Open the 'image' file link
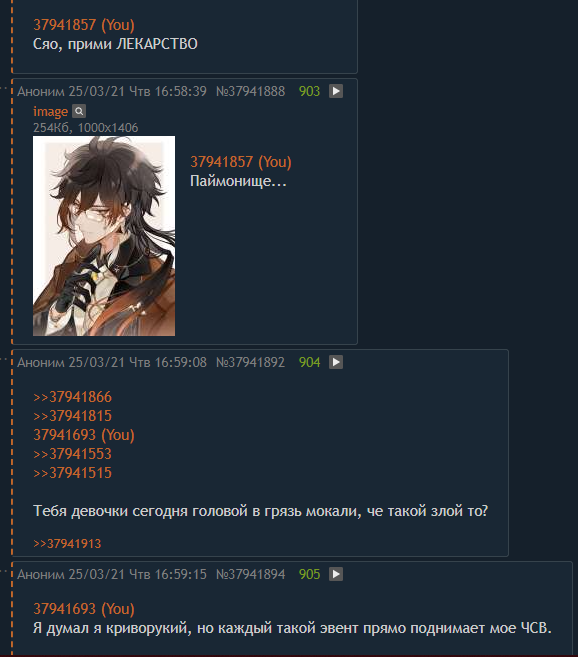The width and height of the screenshot is (578, 657). tap(50, 111)
